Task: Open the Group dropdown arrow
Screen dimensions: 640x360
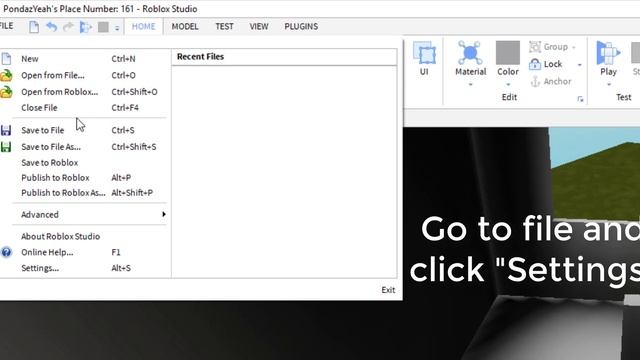Action: [574, 47]
